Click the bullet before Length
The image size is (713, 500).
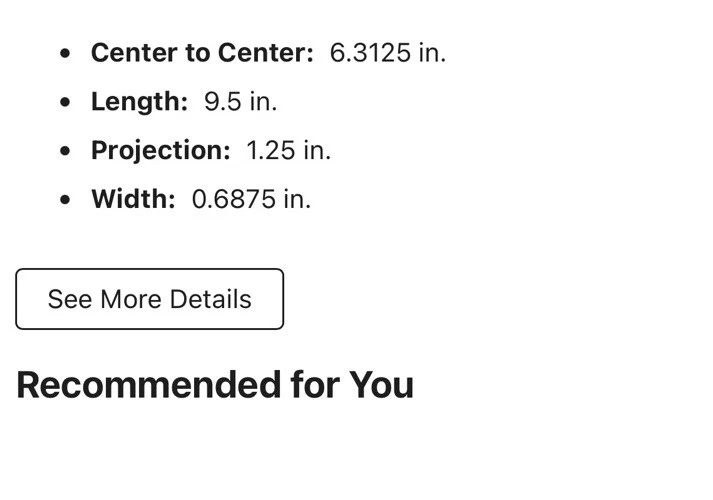[x=66, y=102]
